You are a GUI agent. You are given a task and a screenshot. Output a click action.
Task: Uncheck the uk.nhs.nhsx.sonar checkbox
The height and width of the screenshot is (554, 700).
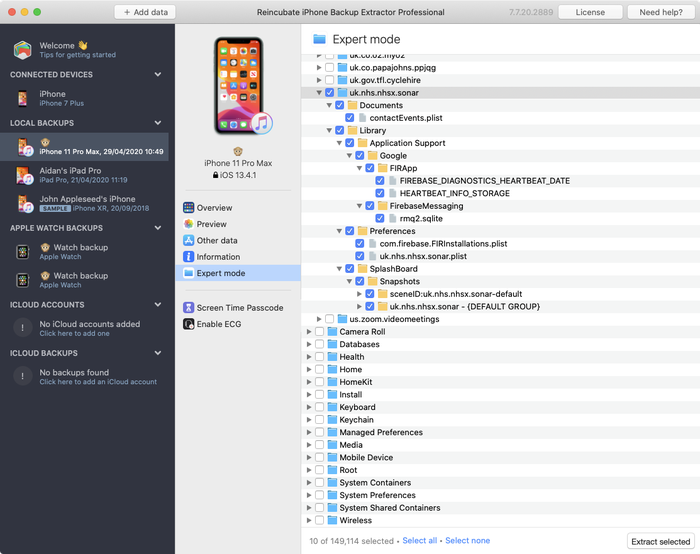tap(329, 93)
